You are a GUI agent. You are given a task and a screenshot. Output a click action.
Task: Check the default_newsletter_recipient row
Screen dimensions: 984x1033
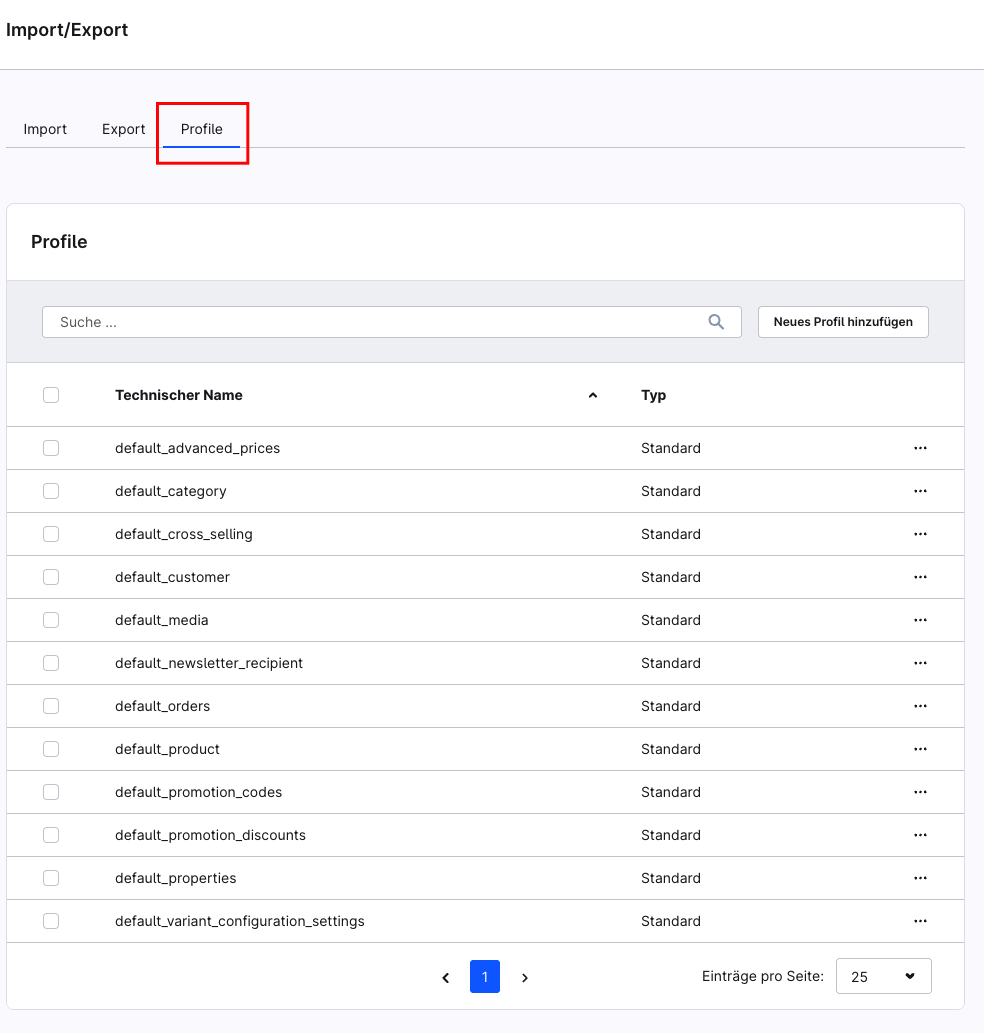click(51, 663)
